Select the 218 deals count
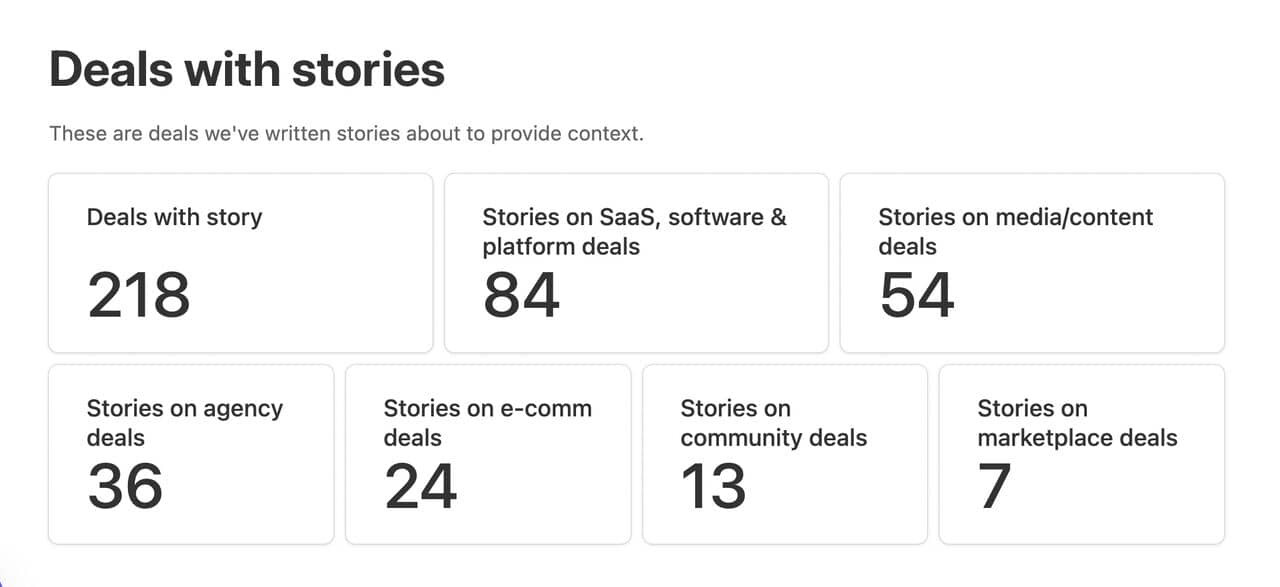1280x587 pixels. click(x=139, y=296)
